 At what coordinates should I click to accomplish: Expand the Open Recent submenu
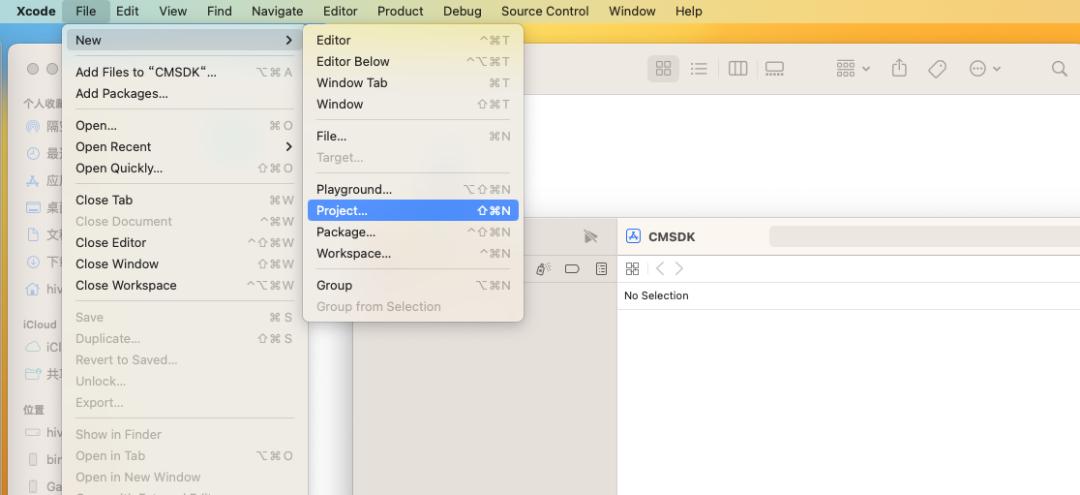(183, 147)
